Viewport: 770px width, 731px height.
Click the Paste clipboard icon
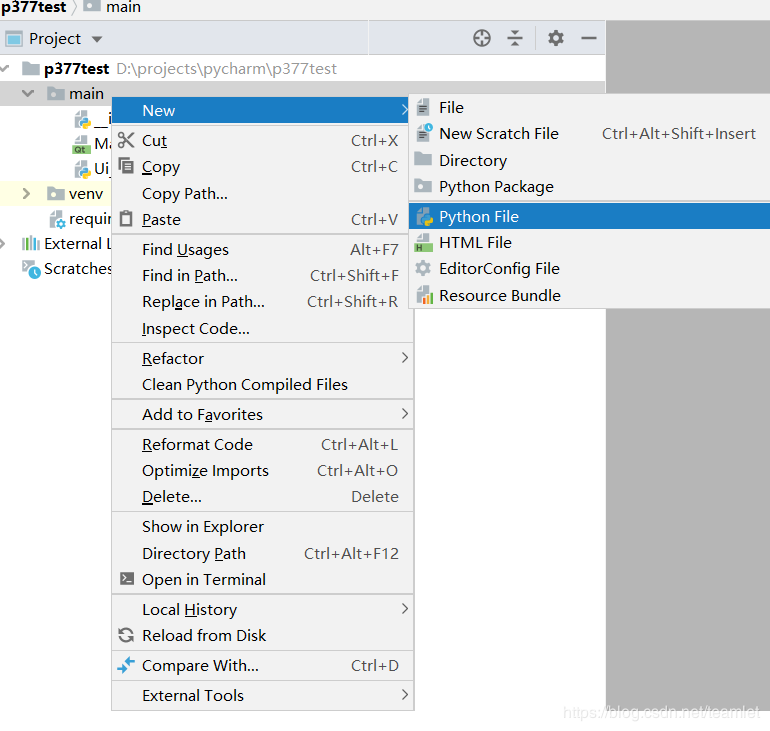(126, 219)
